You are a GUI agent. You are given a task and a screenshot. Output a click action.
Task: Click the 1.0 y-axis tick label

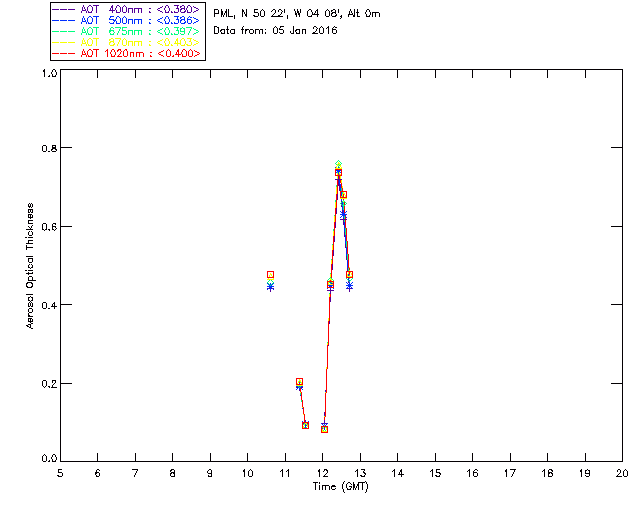click(49, 73)
